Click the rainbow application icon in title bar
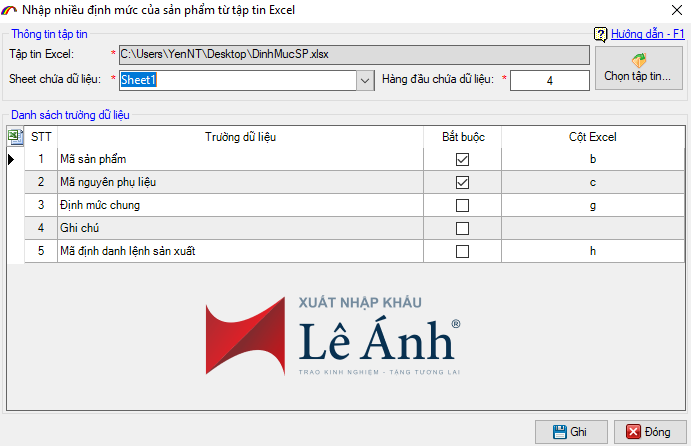 [9, 10]
